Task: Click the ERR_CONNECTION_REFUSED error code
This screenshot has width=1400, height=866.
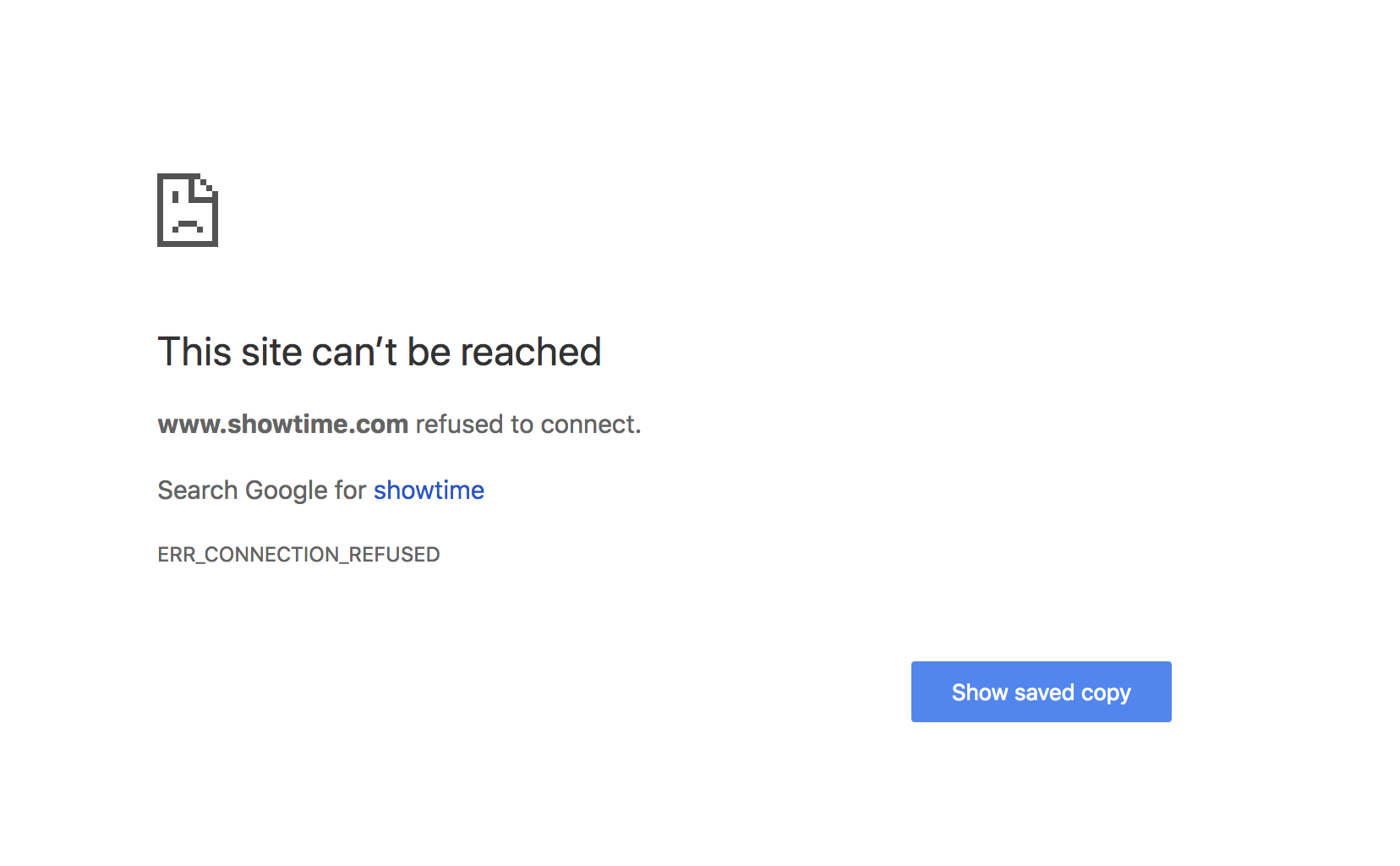Action: pyautogui.click(x=298, y=555)
